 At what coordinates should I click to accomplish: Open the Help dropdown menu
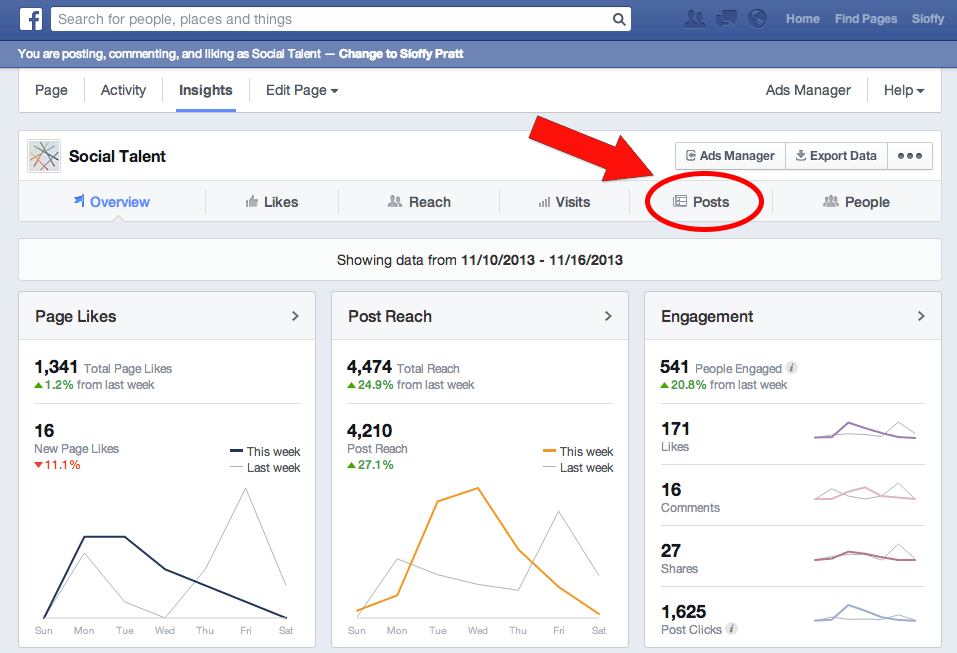[x=904, y=90]
